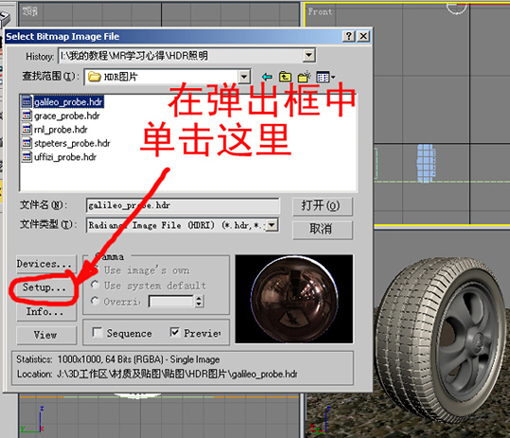Expand the History path dropdown
Viewport: 510px width, 438px height.
point(309,55)
